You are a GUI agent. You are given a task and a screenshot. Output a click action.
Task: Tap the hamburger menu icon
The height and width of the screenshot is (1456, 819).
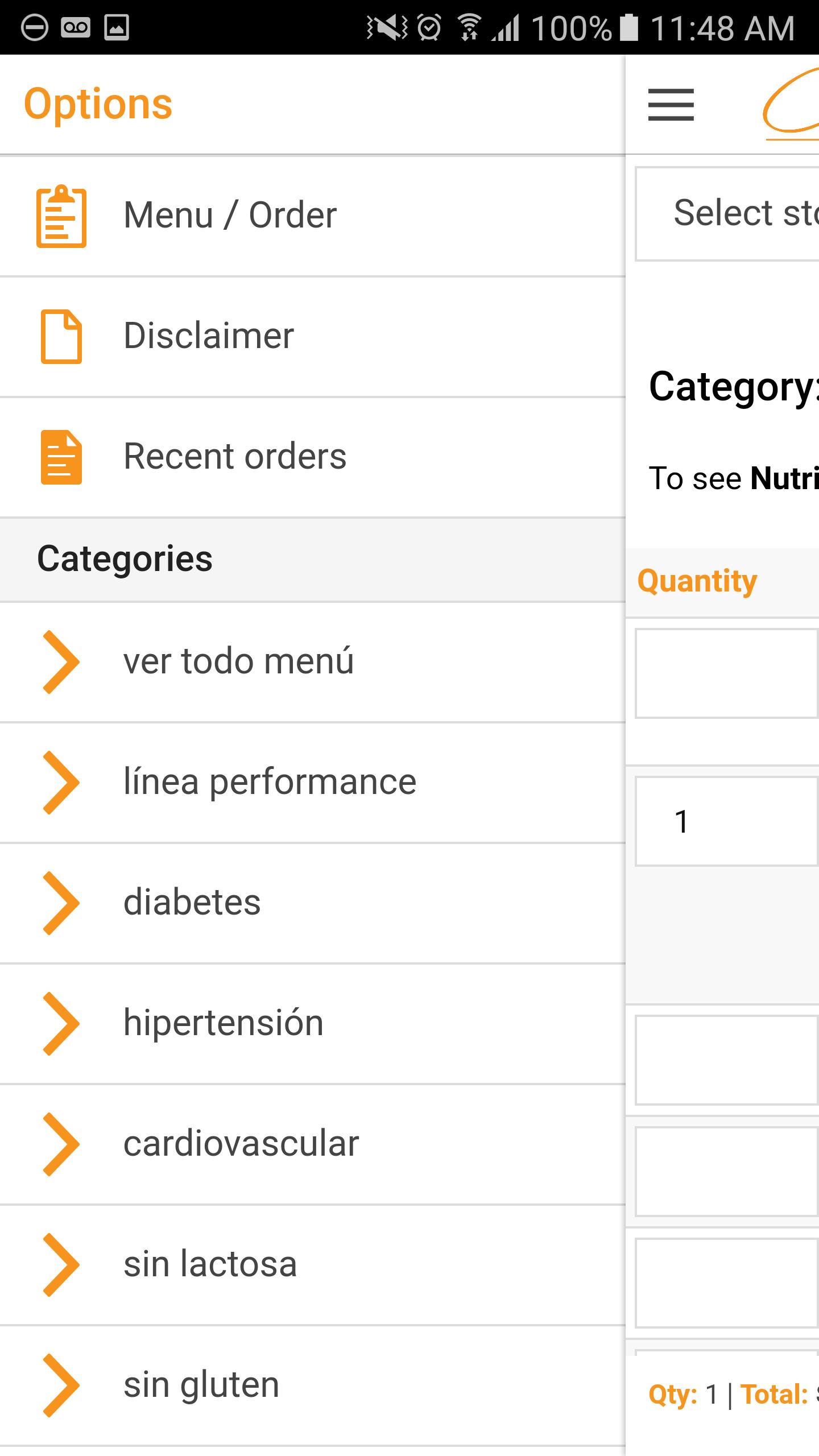click(x=671, y=105)
